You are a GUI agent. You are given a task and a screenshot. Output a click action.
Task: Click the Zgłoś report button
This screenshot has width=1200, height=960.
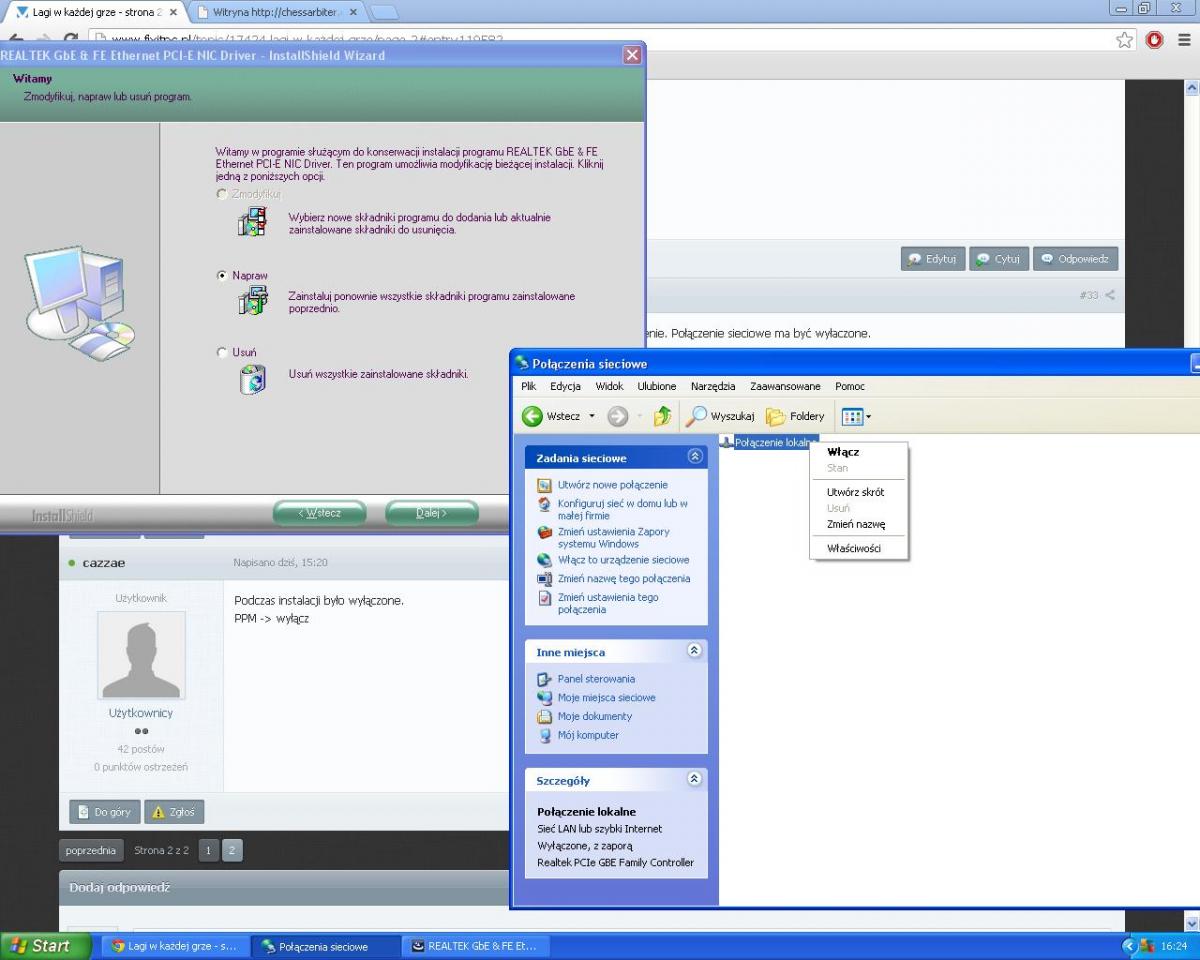[x=174, y=812]
